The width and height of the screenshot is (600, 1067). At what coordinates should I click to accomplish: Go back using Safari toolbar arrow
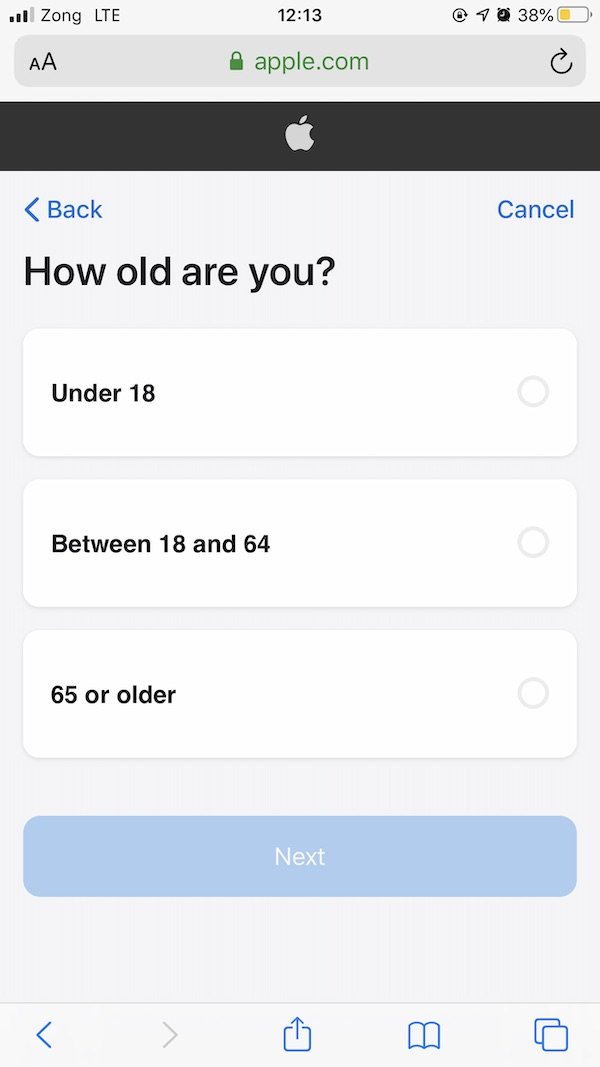(44, 1034)
